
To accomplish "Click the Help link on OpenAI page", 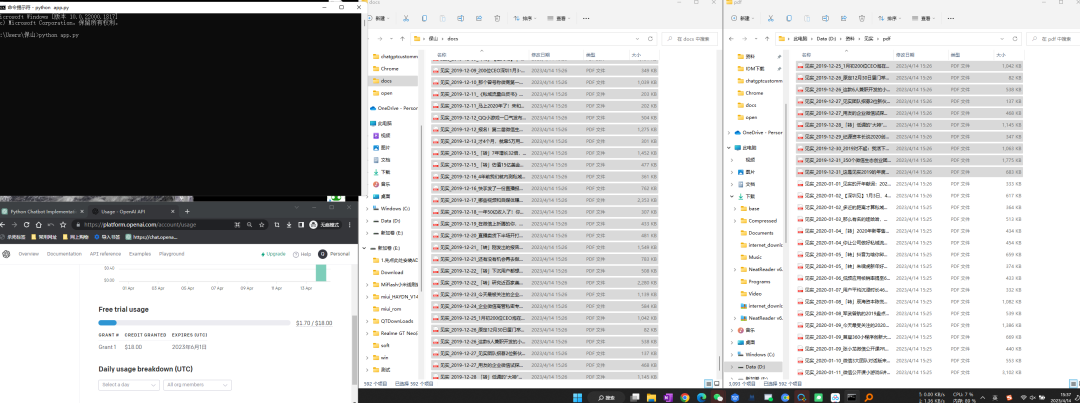I will pyautogui.click(x=302, y=254).
